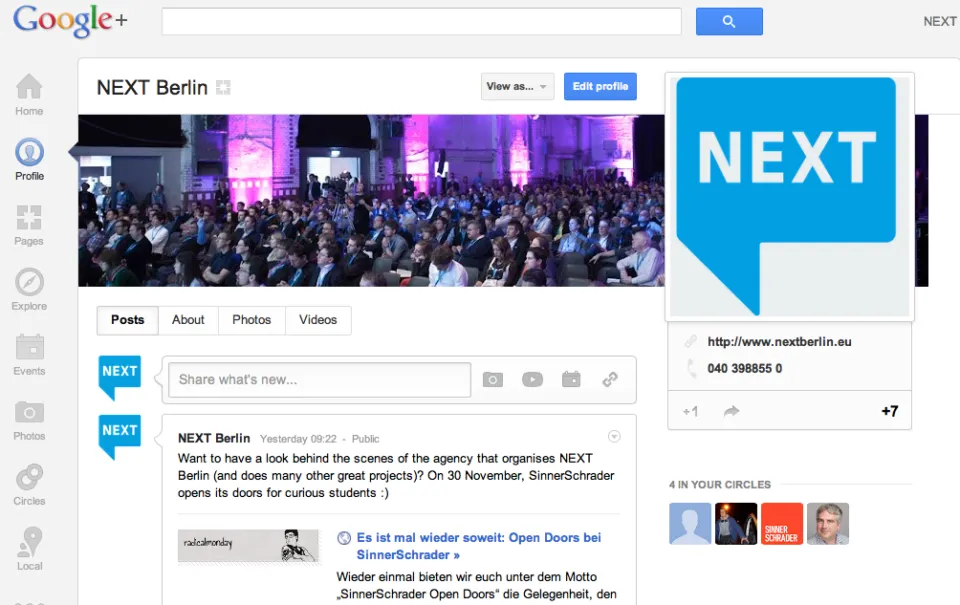Click the radicalmonday article thumbnail
The image size is (960, 605).
(249, 545)
